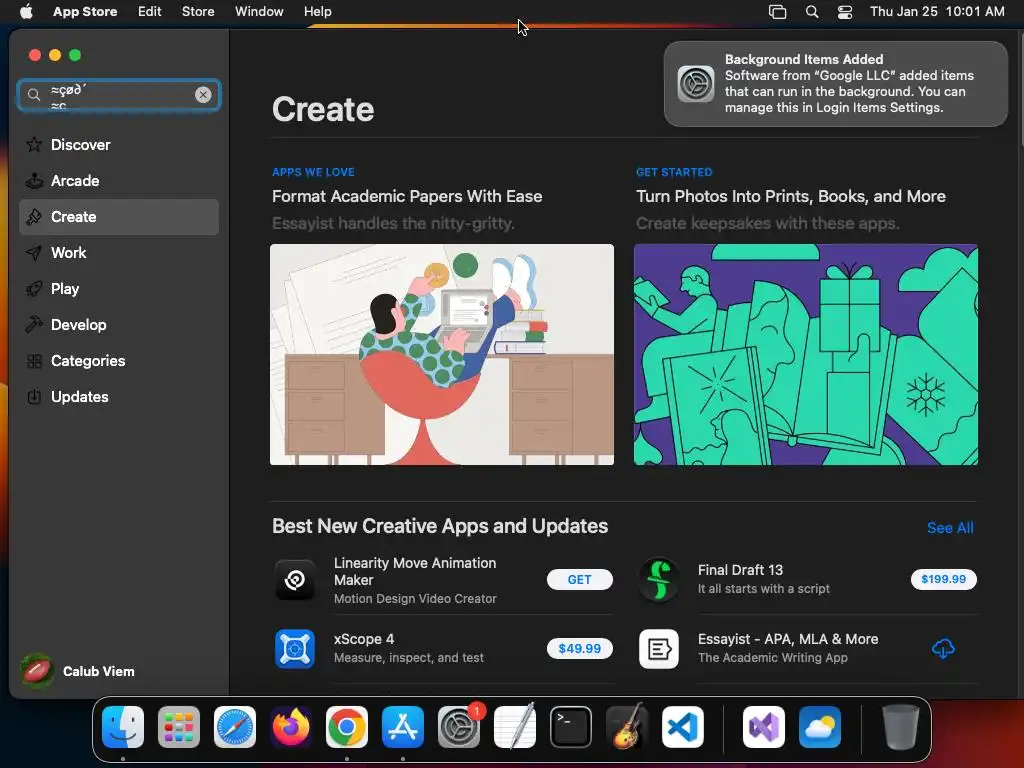Launch GarageBand from the Dock

[627, 727]
